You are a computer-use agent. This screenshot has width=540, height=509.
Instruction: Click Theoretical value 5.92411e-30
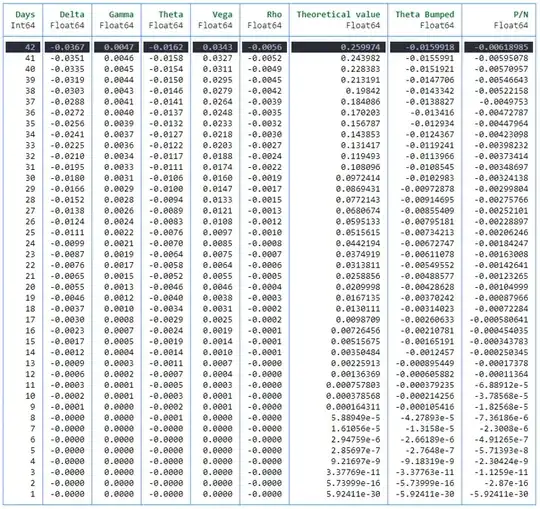pyautogui.click(x=353, y=494)
